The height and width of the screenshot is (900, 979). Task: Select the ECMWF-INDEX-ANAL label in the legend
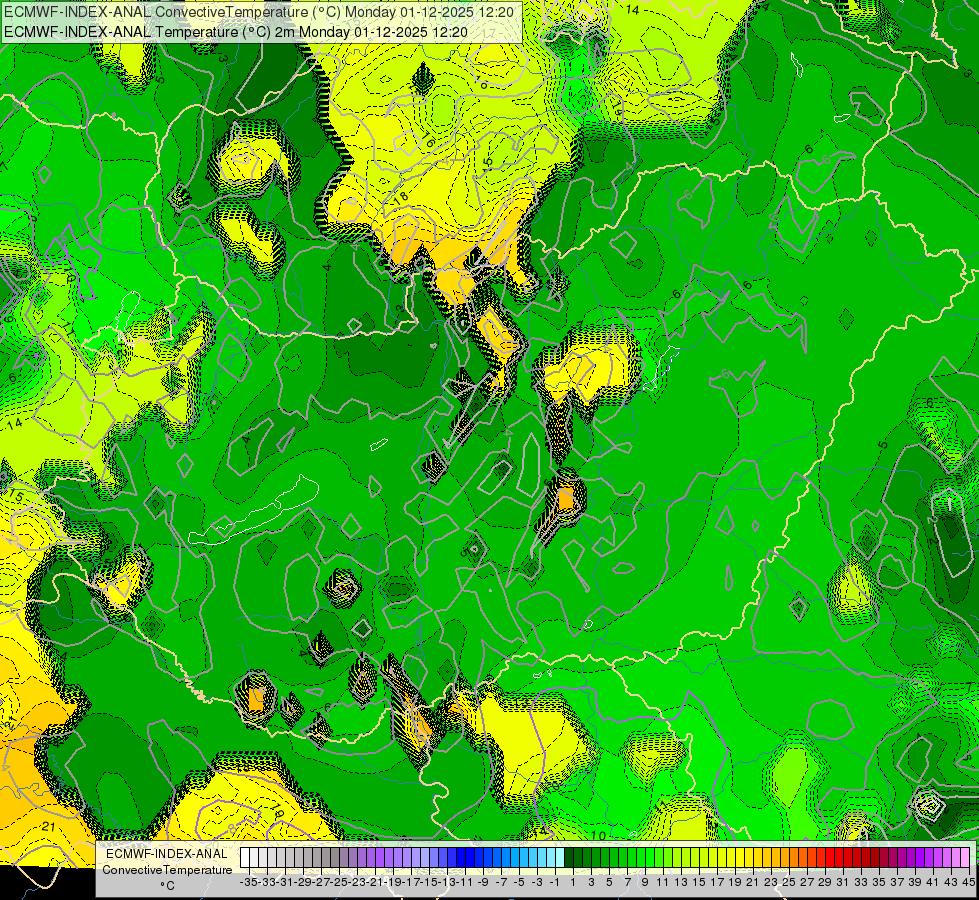pyautogui.click(x=166, y=854)
